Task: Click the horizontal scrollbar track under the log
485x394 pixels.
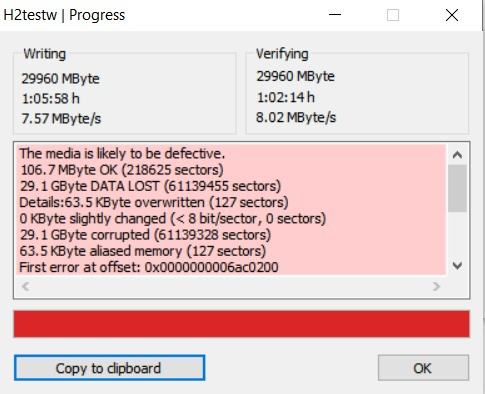Action: pyautogui.click(x=231, y=286)
